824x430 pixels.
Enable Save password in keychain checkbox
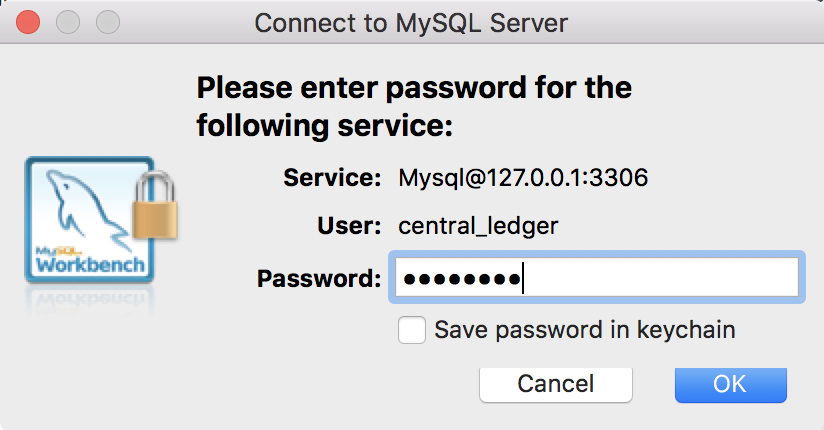tap(412, 330)
